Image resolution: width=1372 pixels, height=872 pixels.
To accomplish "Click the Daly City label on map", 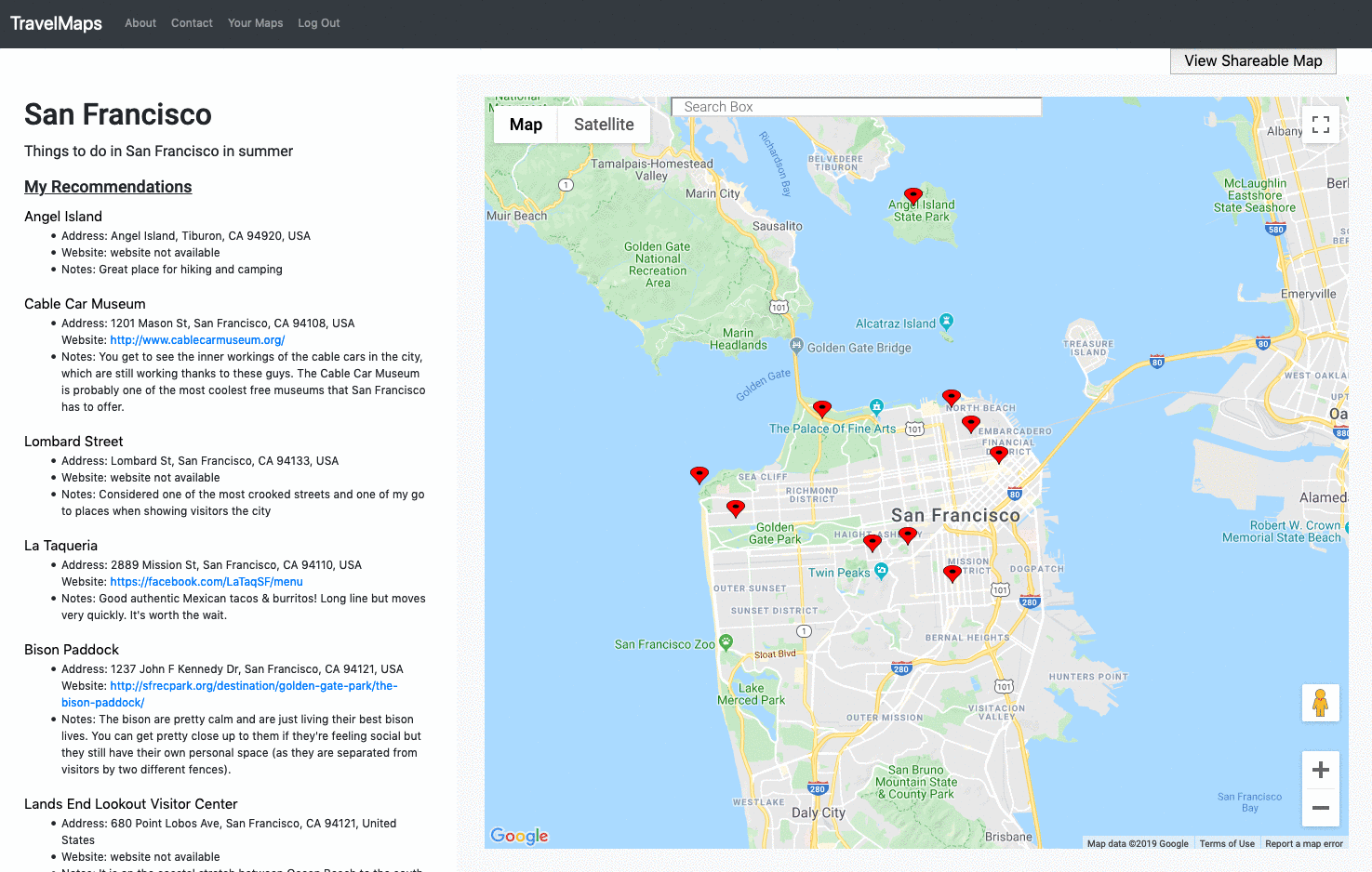I will 819,813.
